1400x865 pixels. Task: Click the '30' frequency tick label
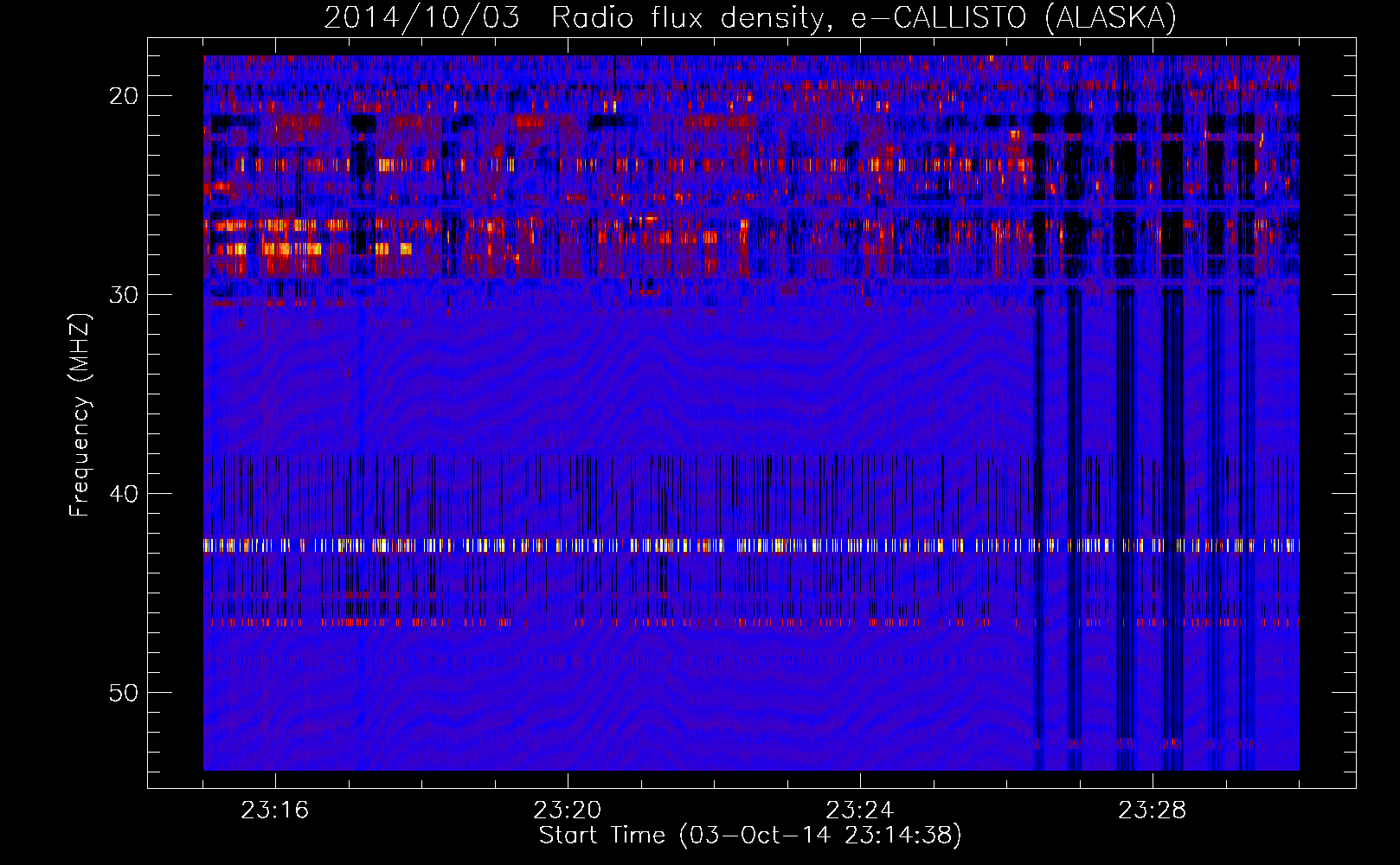[124, 295]
